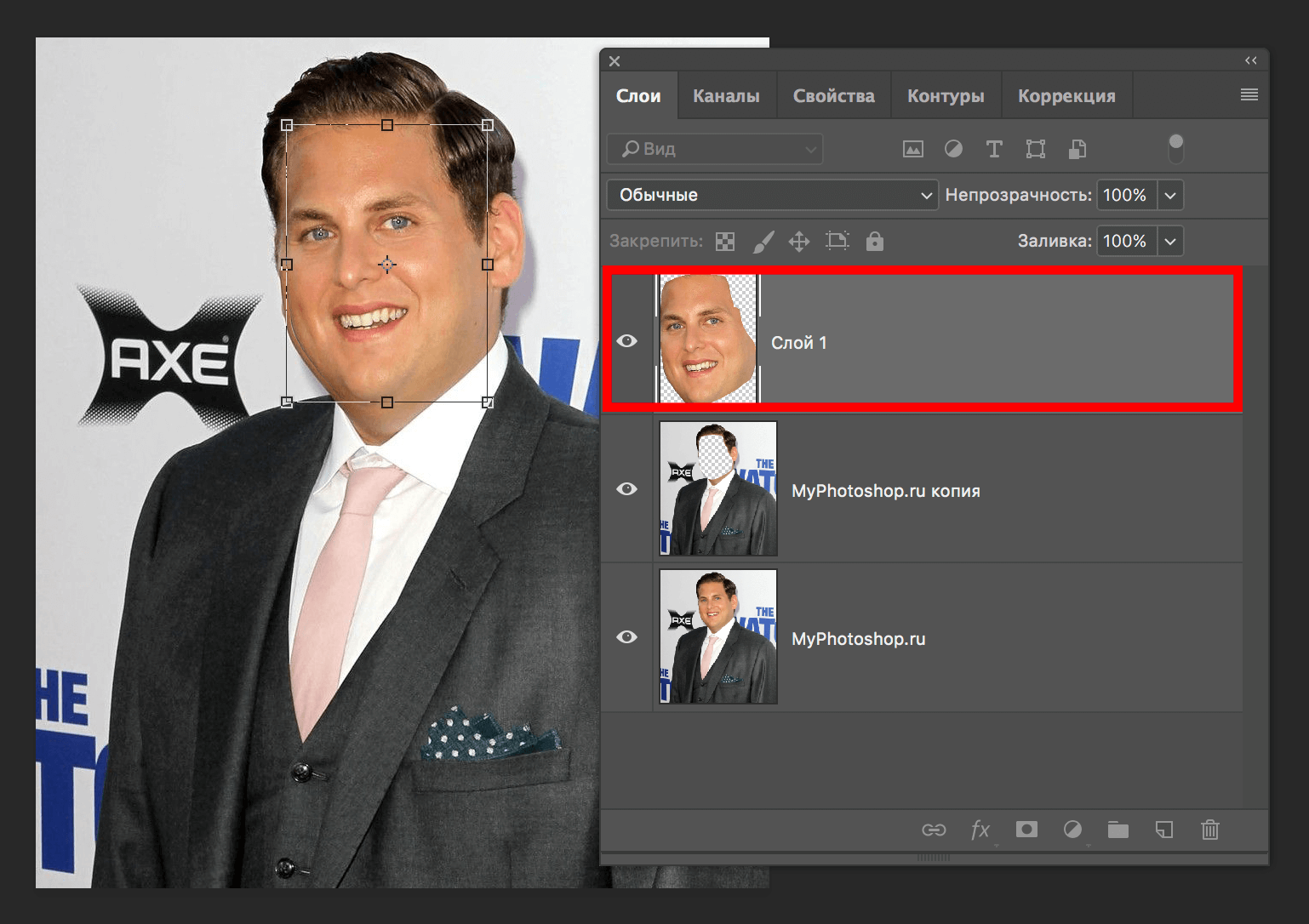Create a new layer group folder
The image size is (1309, 924).
coord(1118,830)
